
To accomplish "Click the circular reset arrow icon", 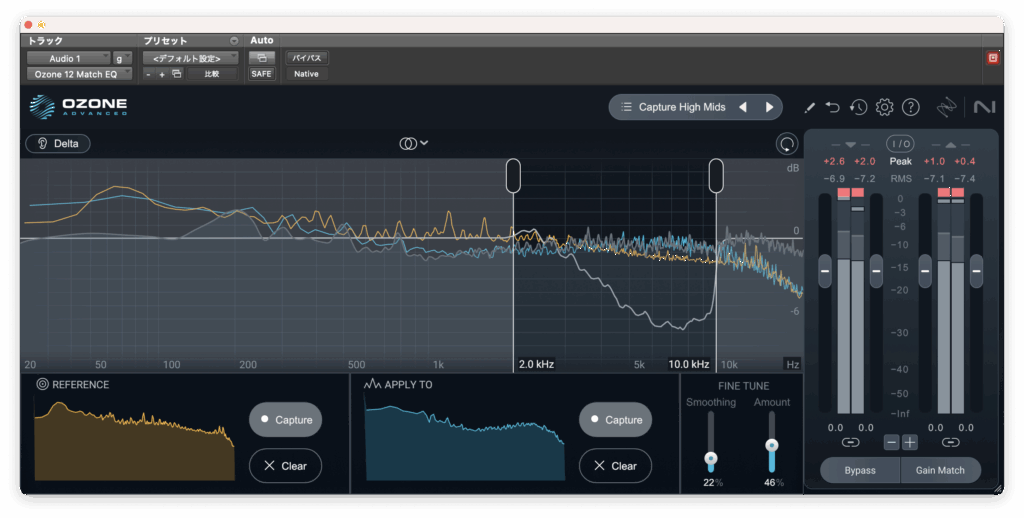I will [x=787, y=144].
